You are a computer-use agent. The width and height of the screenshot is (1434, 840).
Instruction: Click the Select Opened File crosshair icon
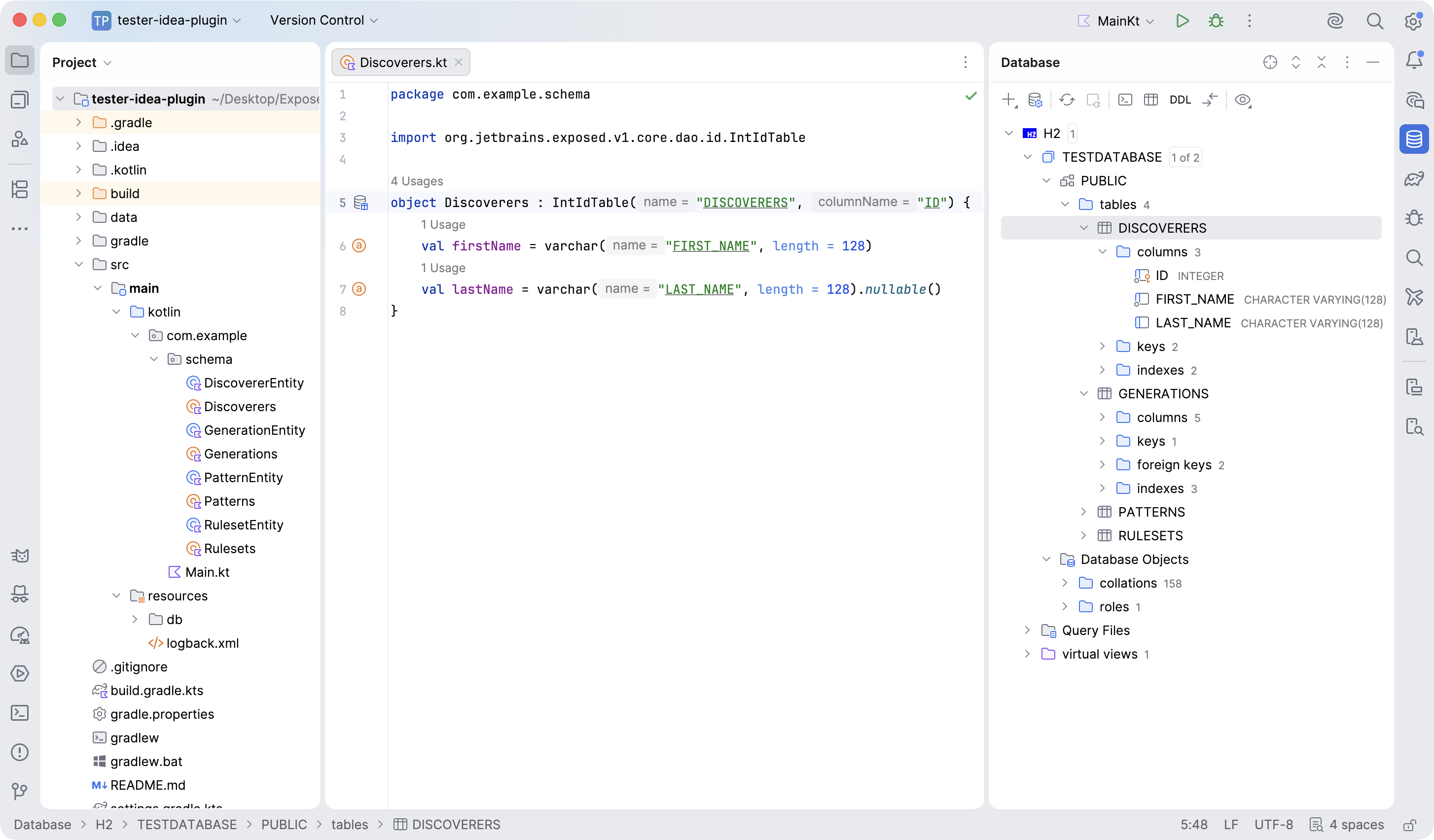coord(1270,62)
